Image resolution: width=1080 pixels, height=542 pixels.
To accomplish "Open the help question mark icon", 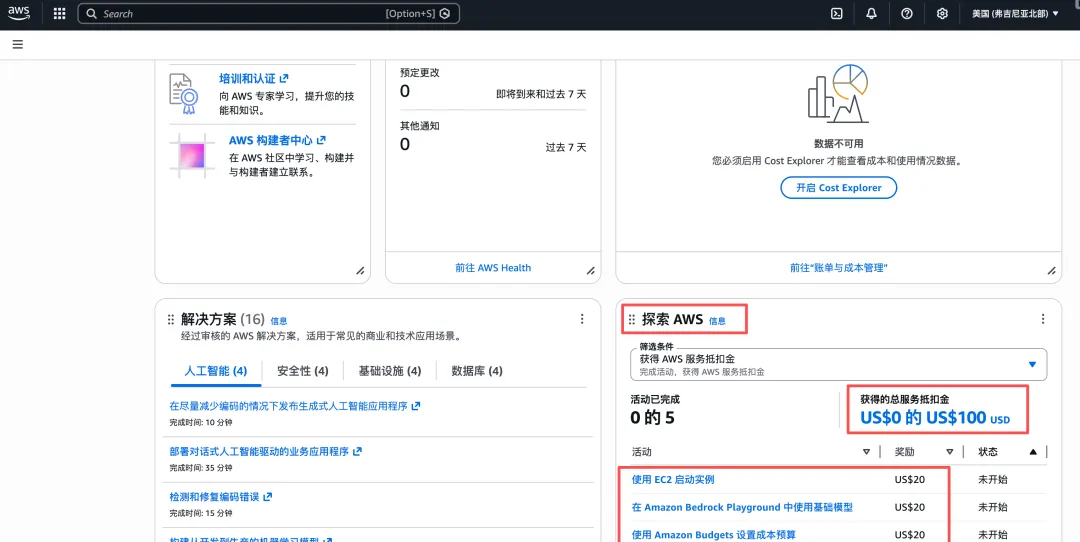I will point(906,14).
